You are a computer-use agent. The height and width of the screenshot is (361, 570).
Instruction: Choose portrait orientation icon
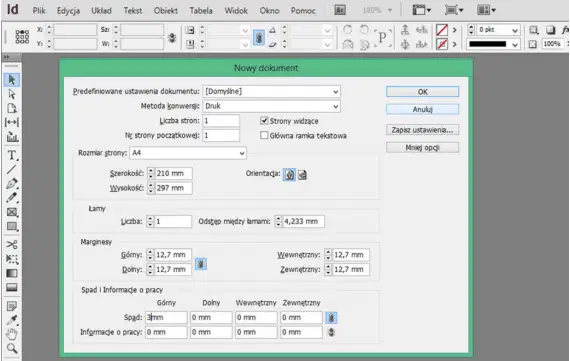point(289,175)
